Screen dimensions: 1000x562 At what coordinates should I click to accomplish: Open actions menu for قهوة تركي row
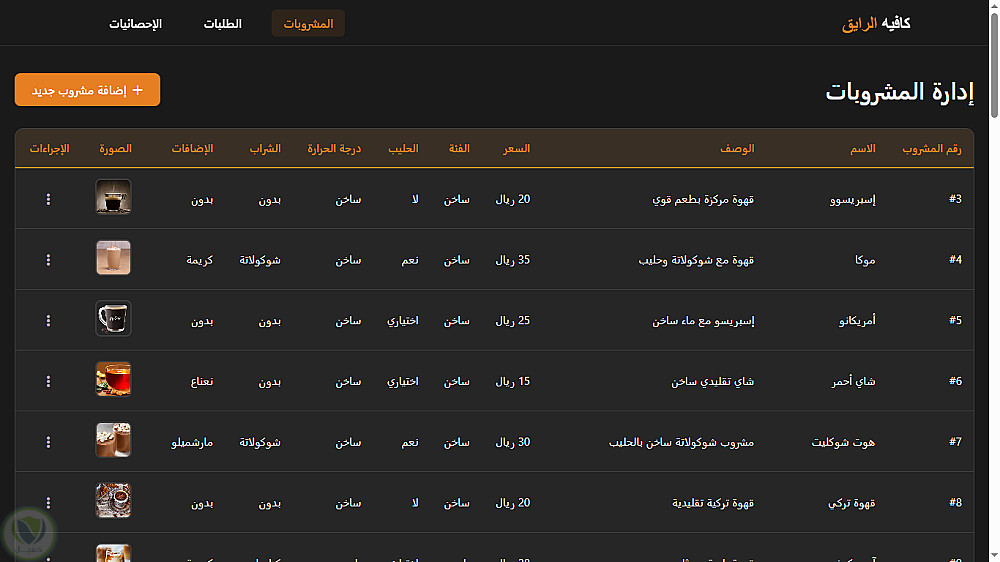coord(48,503)
